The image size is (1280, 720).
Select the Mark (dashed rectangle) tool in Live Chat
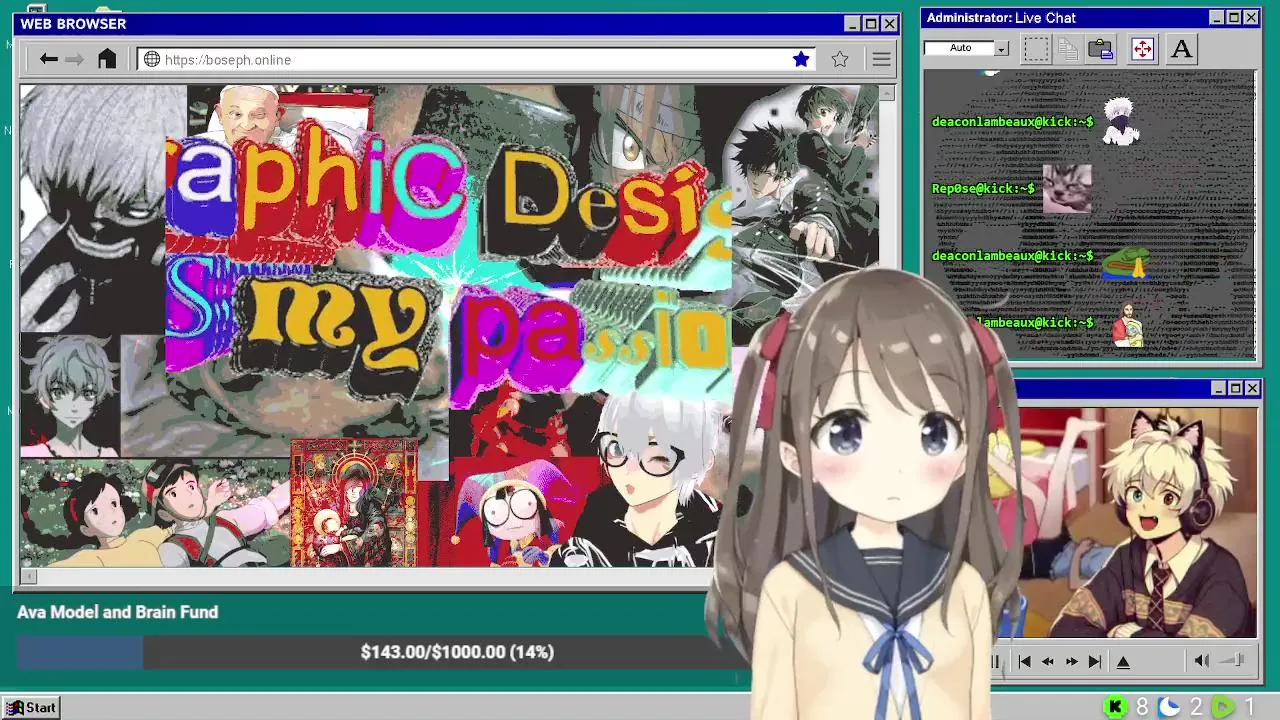(x=1036, y=48)
